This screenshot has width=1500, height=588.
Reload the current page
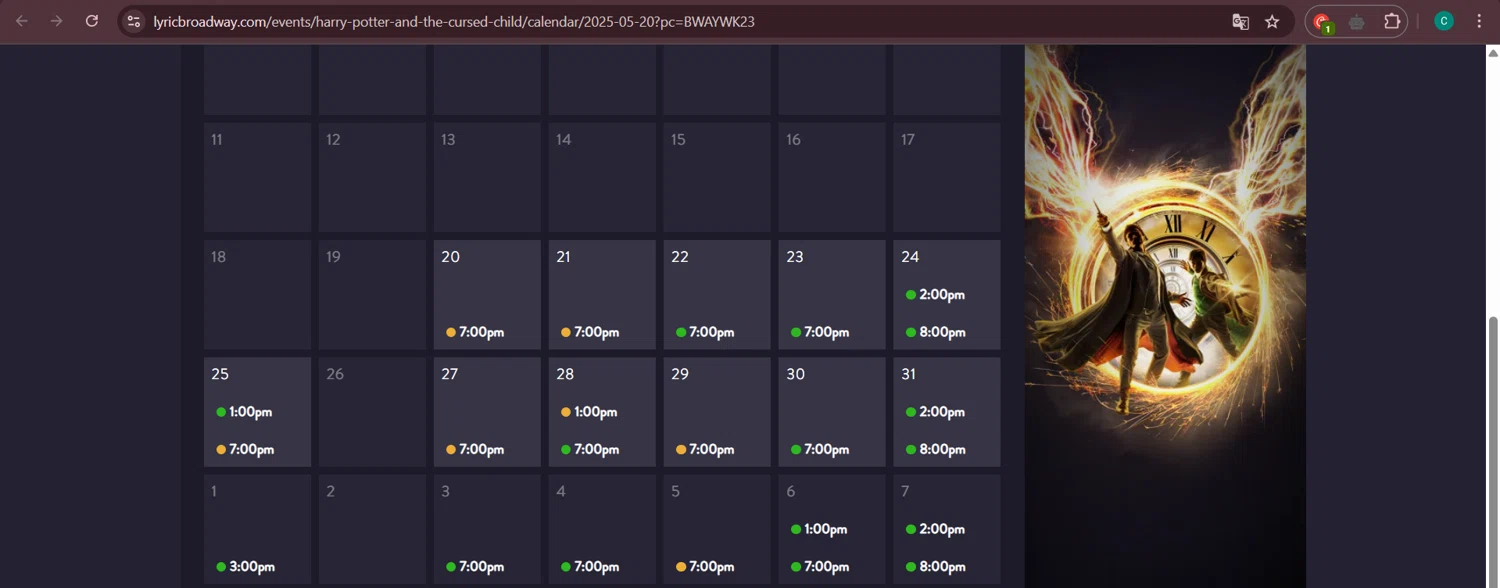[x=92, y=21]
